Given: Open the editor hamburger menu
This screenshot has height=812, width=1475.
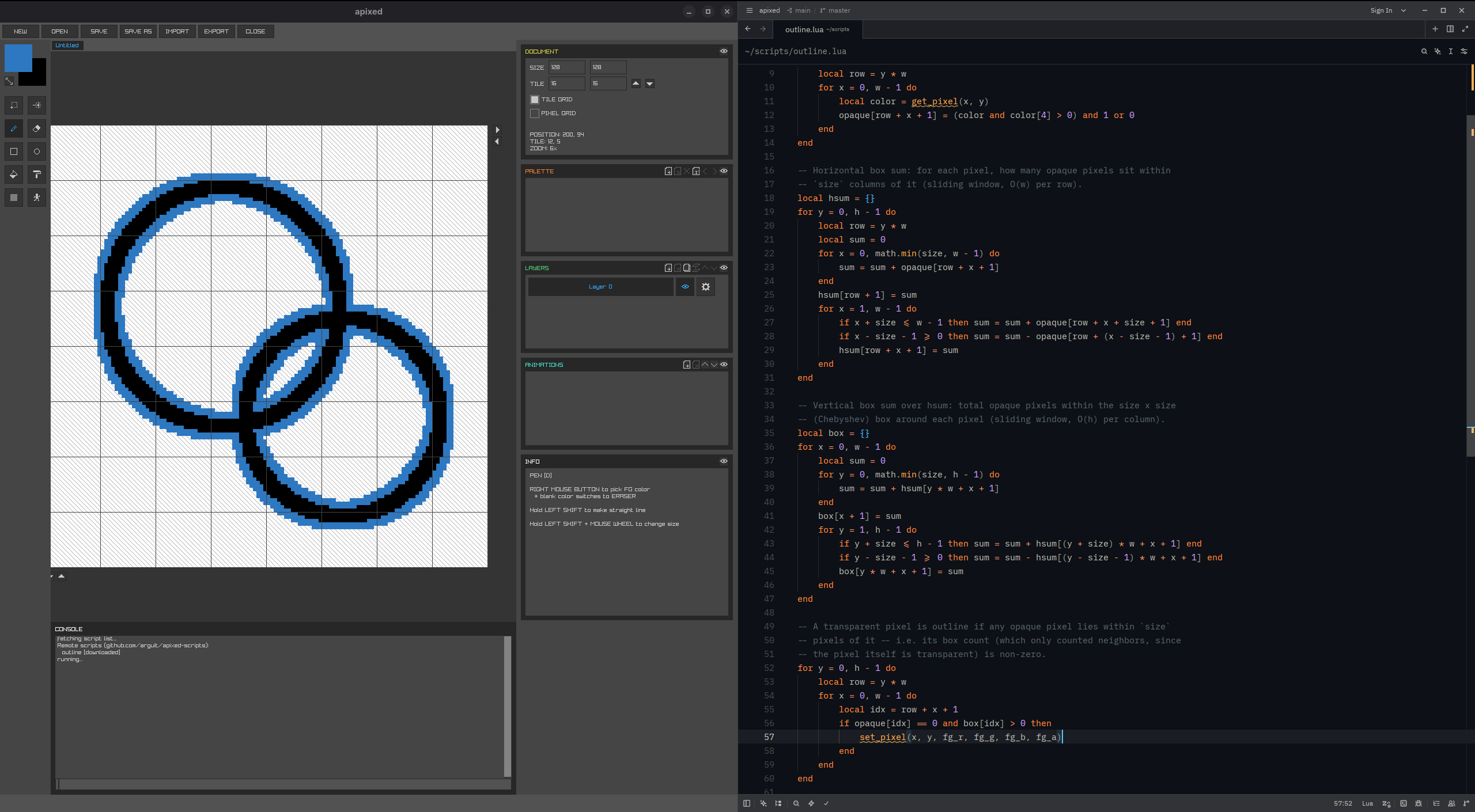Looking at the screenshot, I should [x=749, y=10].
